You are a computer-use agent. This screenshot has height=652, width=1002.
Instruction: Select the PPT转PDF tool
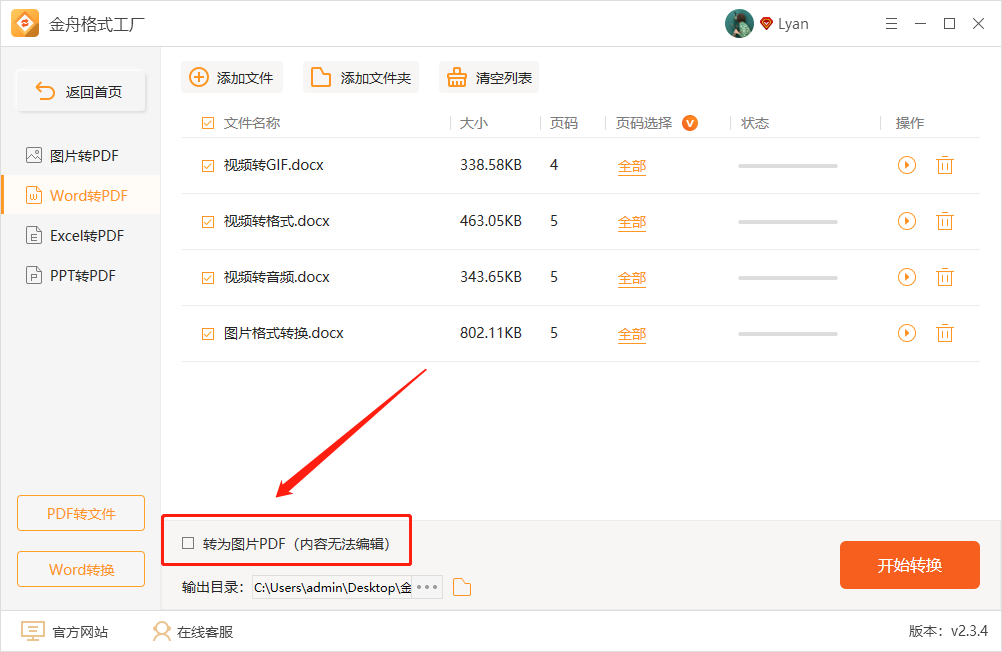[80, 275]
